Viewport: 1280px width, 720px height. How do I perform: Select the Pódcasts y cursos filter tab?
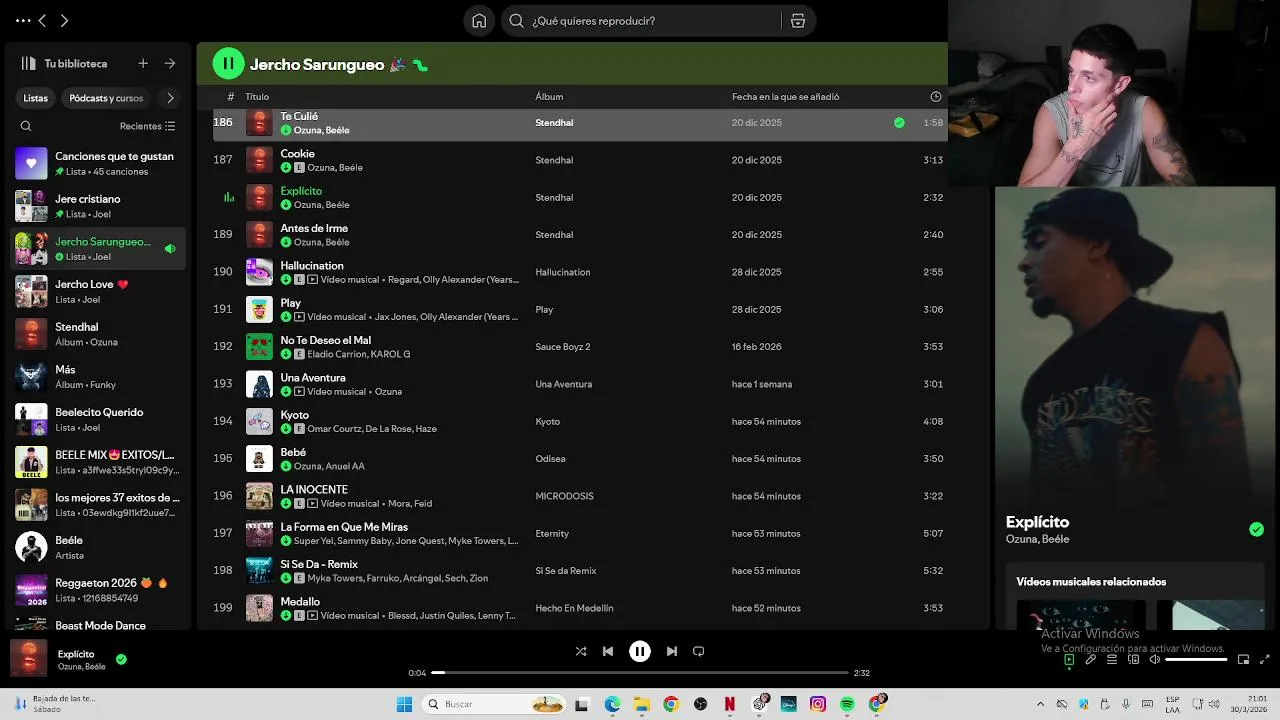click(x=106, y=98)
